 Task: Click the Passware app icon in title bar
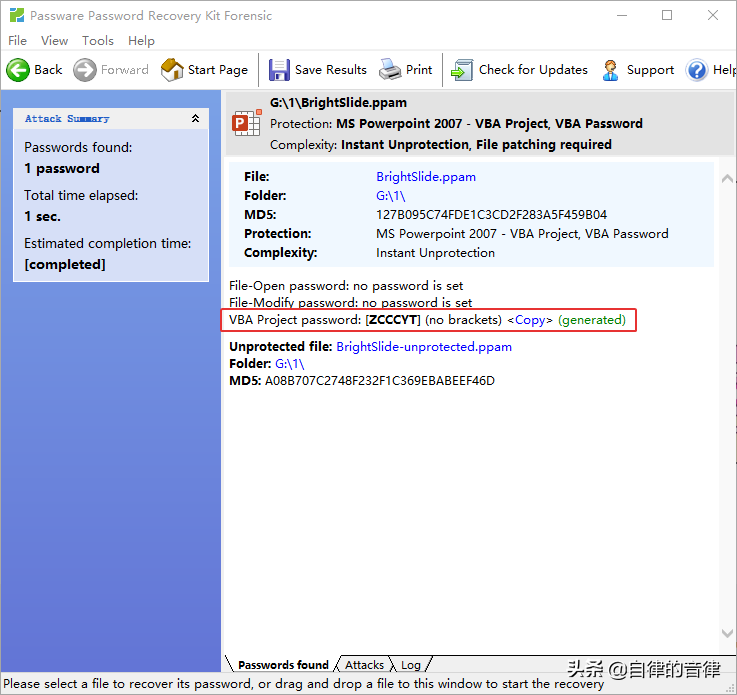17,15
